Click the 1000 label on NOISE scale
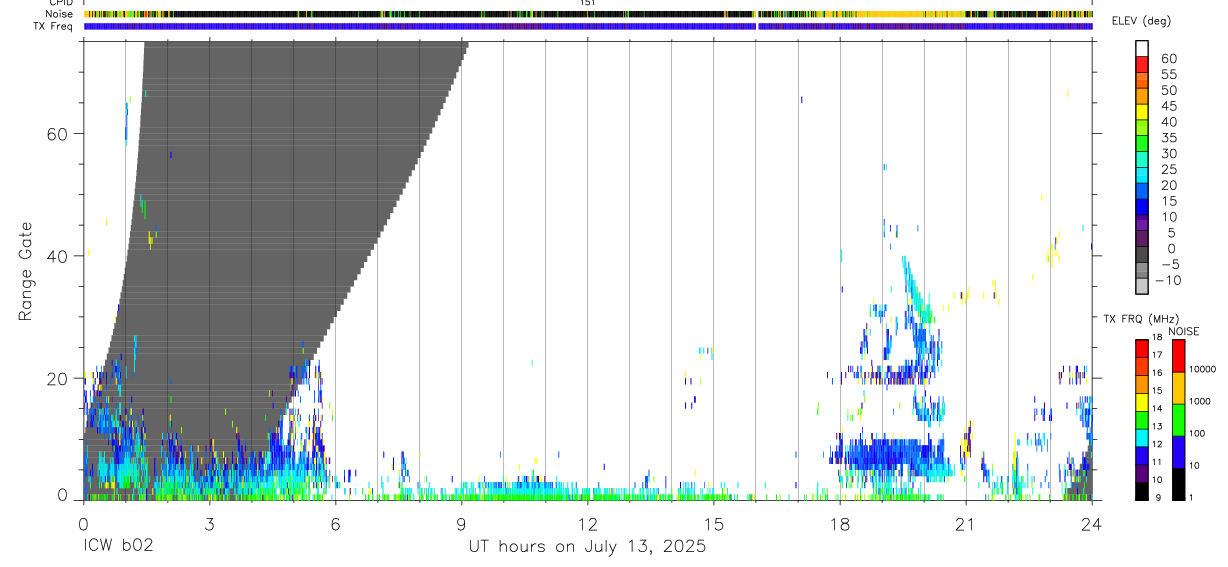 (1201, 401)
